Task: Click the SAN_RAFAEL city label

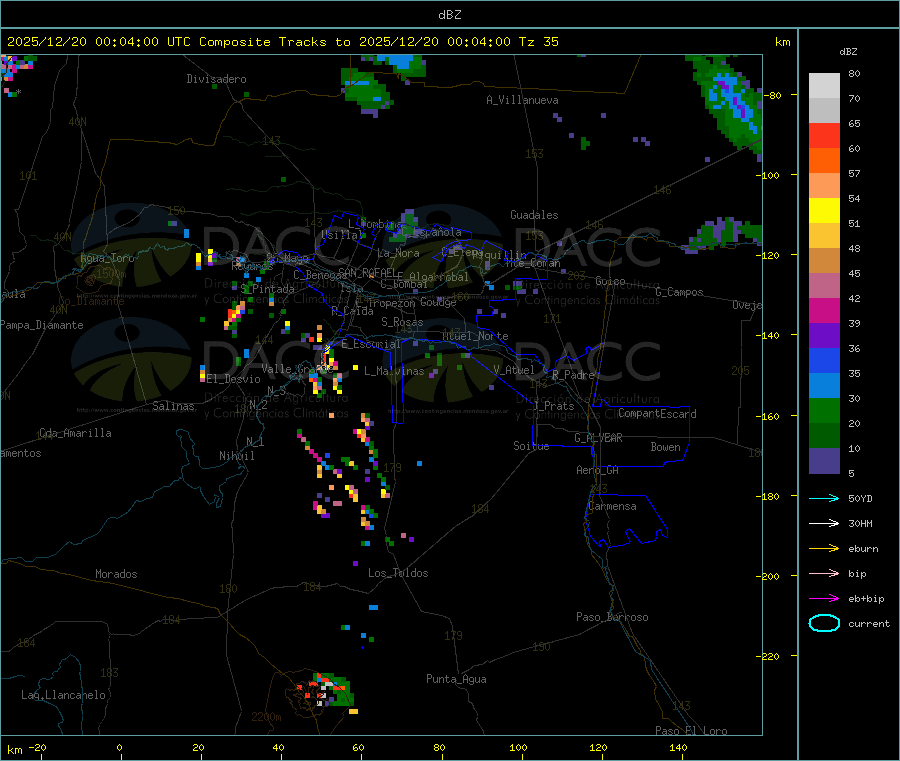Action: (366, 272)
